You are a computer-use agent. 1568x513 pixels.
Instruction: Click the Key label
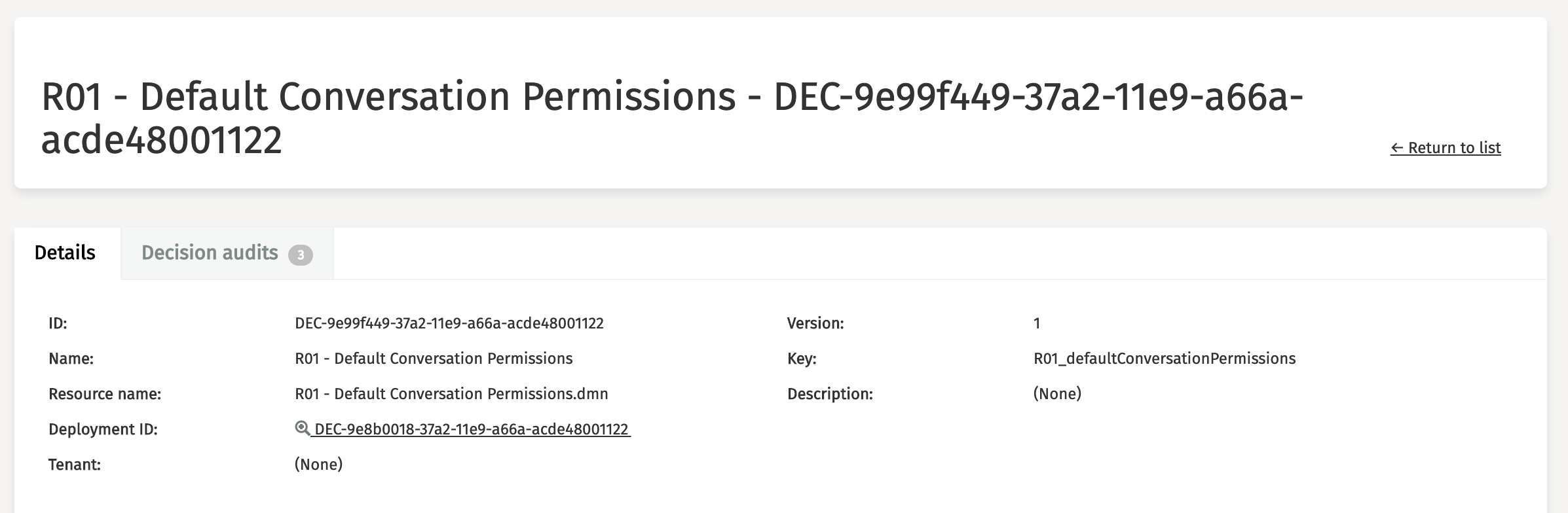point(801,359)
